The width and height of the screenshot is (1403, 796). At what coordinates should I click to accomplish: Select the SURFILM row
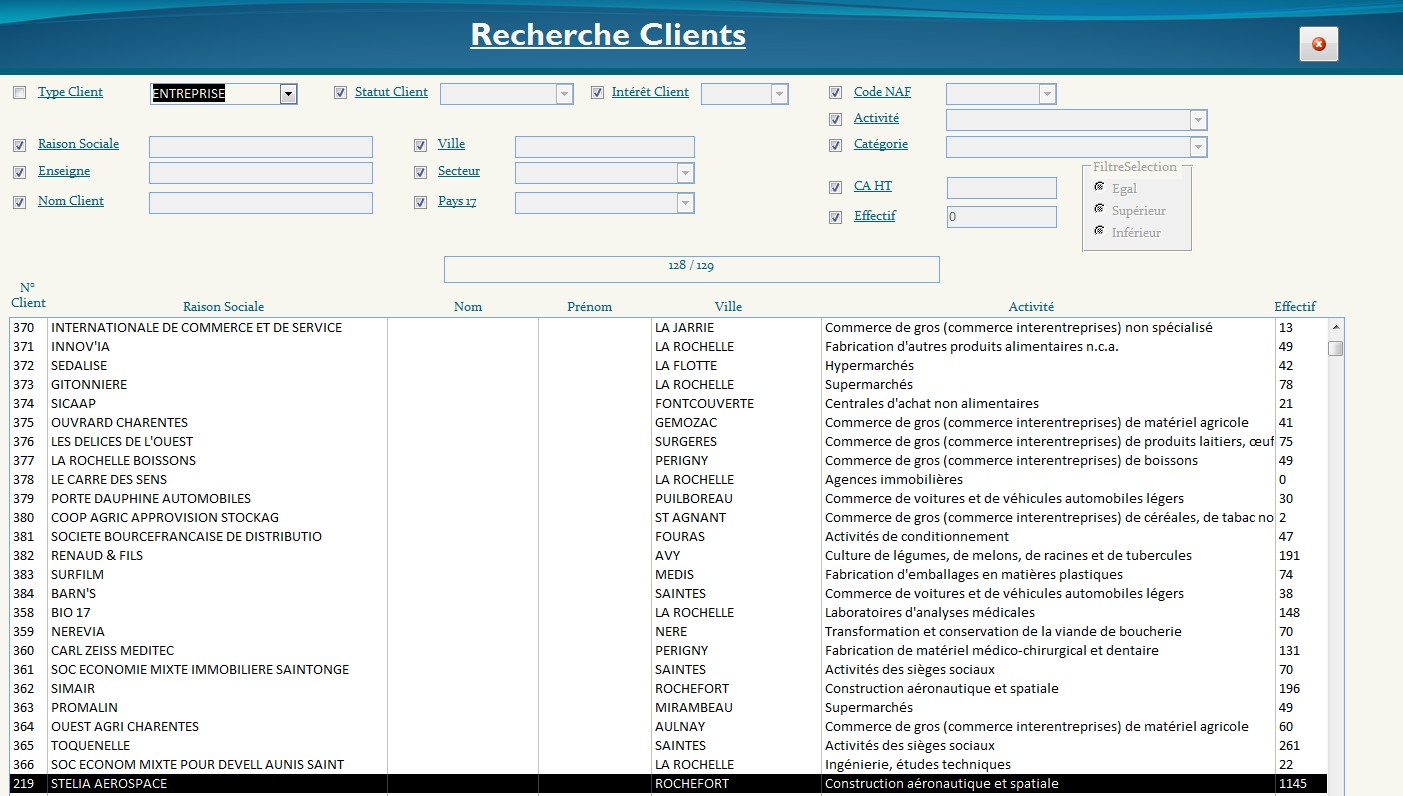pos(668,575)
